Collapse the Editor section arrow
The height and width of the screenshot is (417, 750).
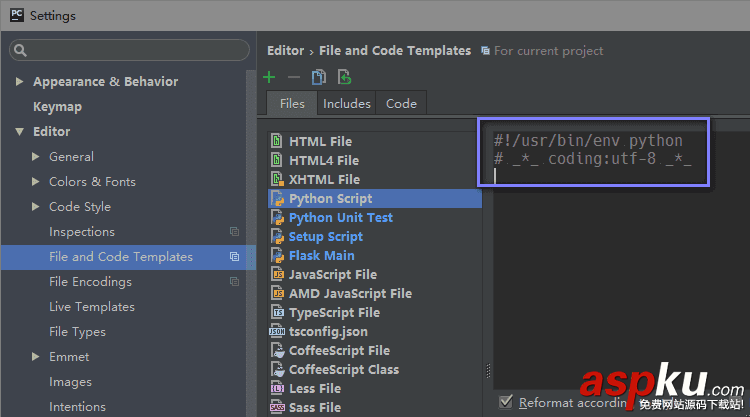point(19,132)
